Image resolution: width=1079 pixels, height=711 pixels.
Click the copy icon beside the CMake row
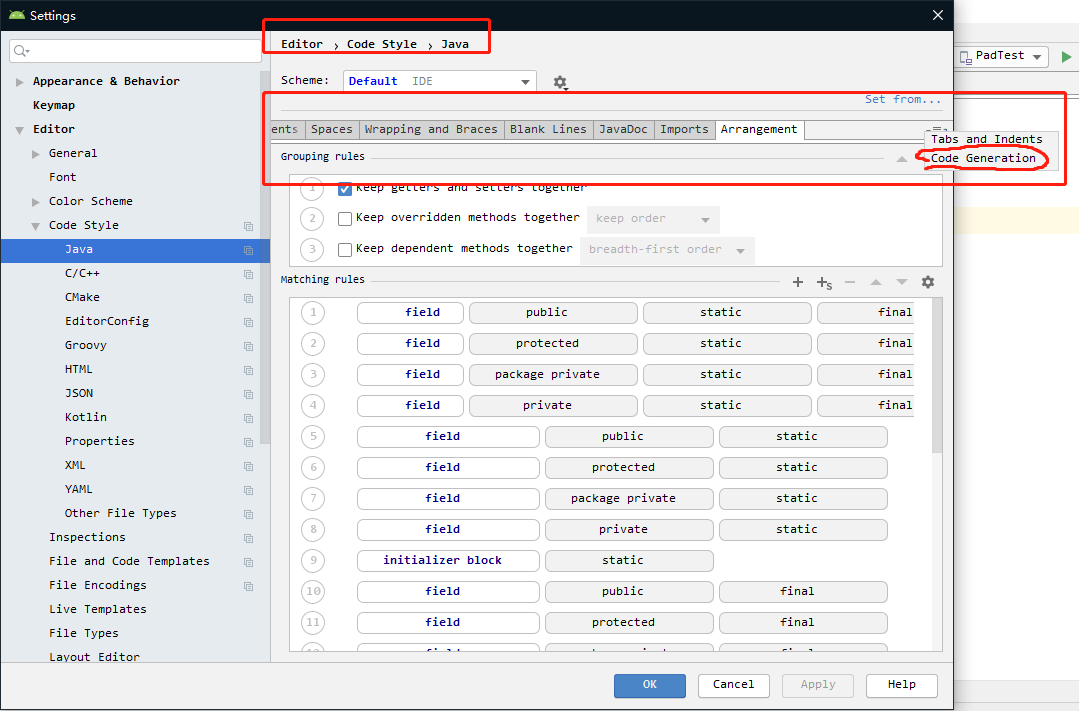(248, 299)
